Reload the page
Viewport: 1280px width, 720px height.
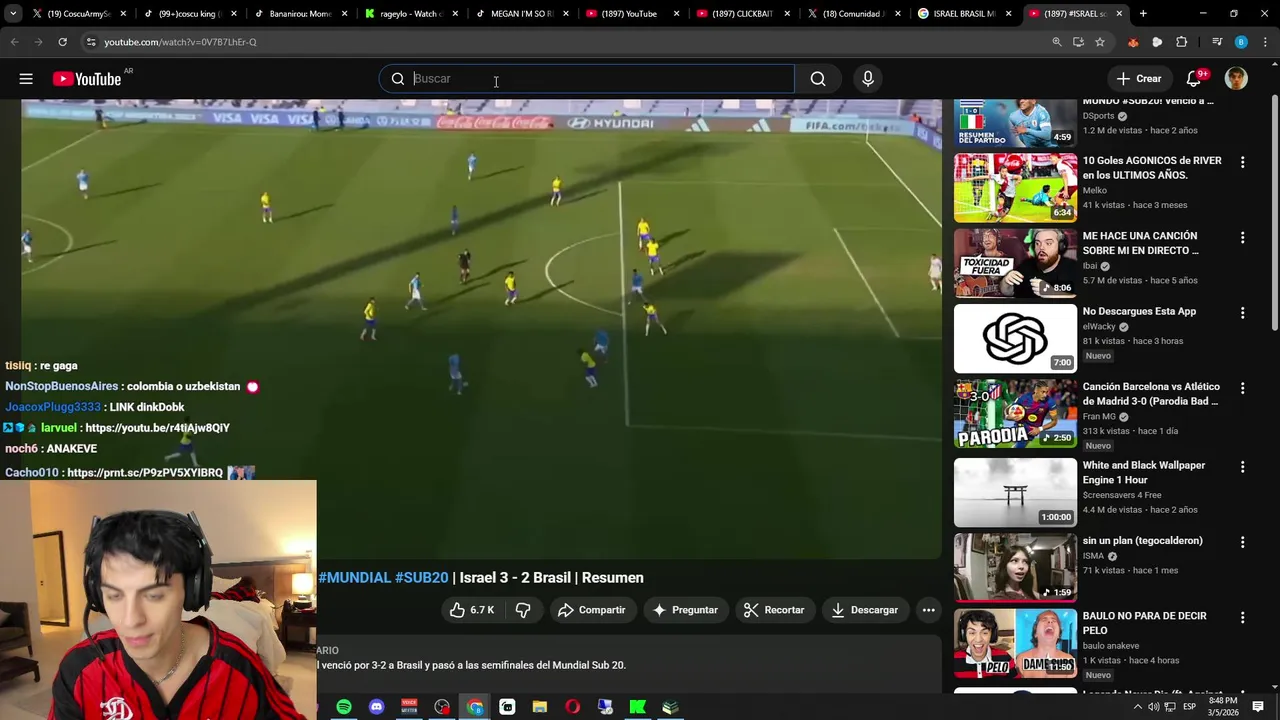point(62,42)
